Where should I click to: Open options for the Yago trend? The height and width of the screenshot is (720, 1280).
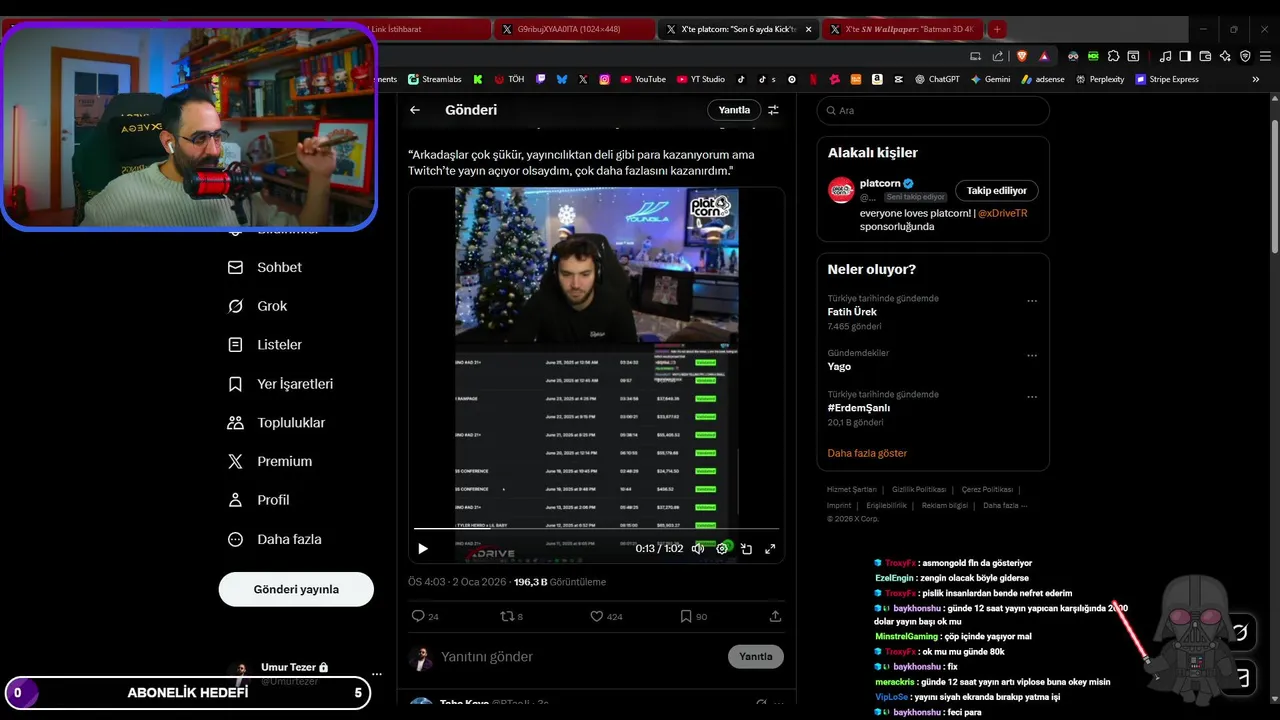point(1032,355)
